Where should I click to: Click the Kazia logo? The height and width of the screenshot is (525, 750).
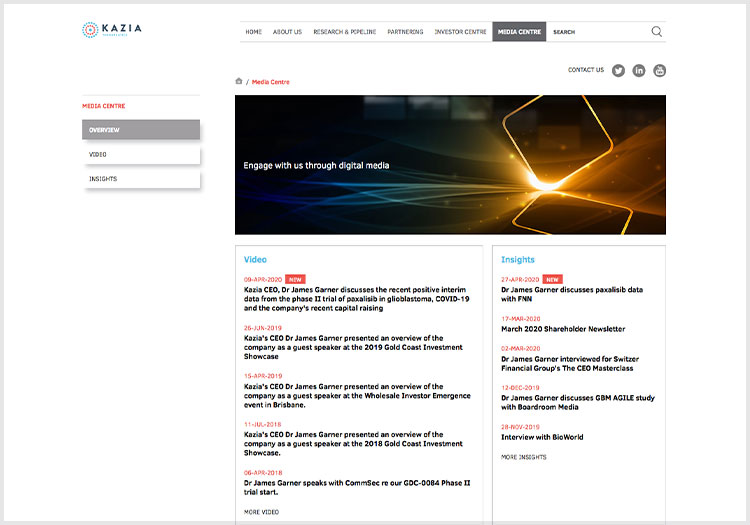pos(111,30)
